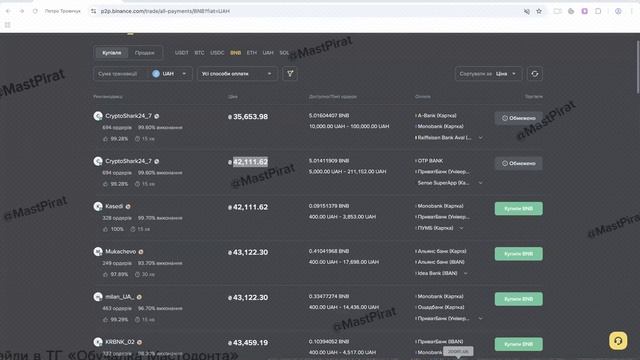
Task: Open the browser profile avatar icon
Action: pyautogui.click(x=618, y=11)
